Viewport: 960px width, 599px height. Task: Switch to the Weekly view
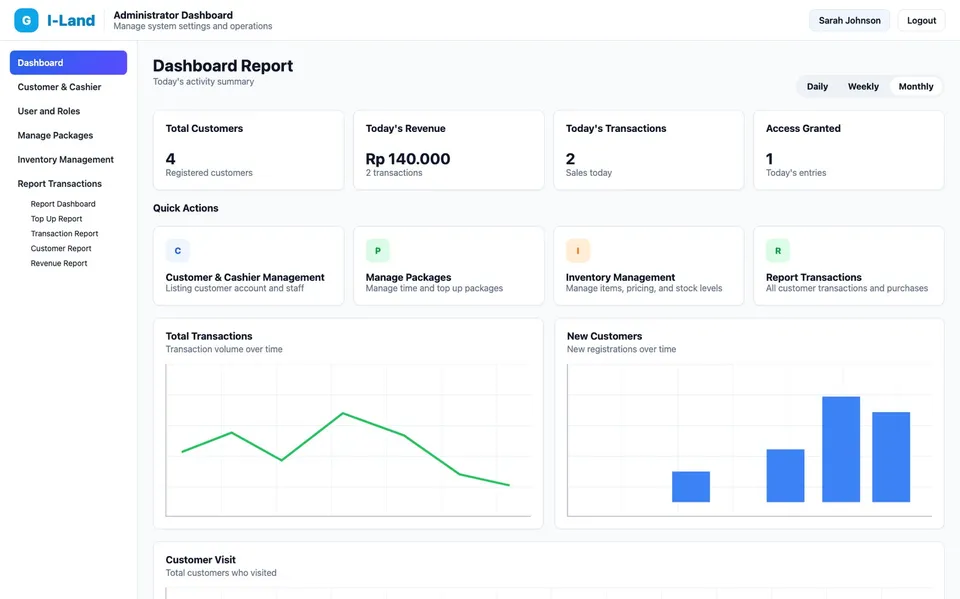coord(863,86)
